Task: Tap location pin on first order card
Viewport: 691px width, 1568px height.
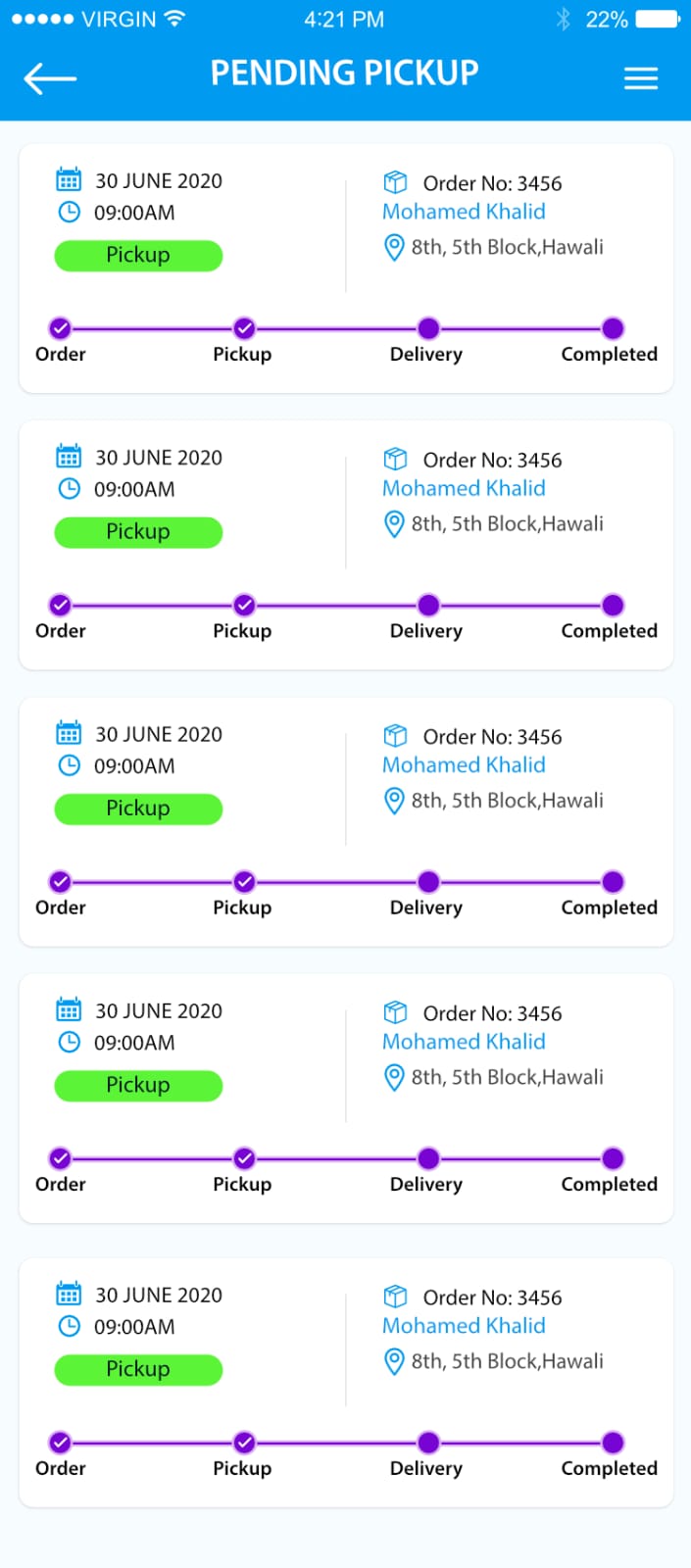Action: click(394, 248)
